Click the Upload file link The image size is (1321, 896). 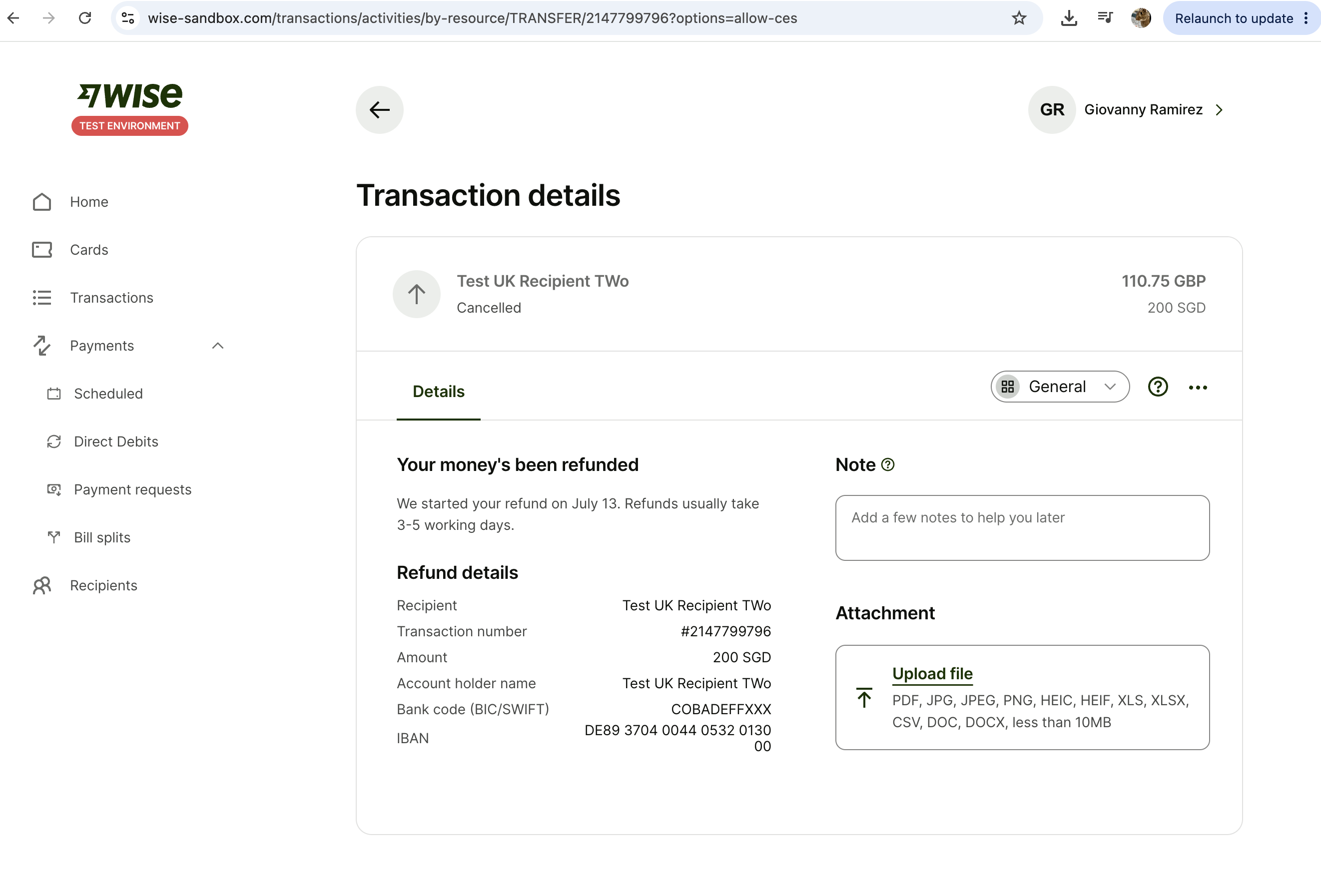(932, 674)
